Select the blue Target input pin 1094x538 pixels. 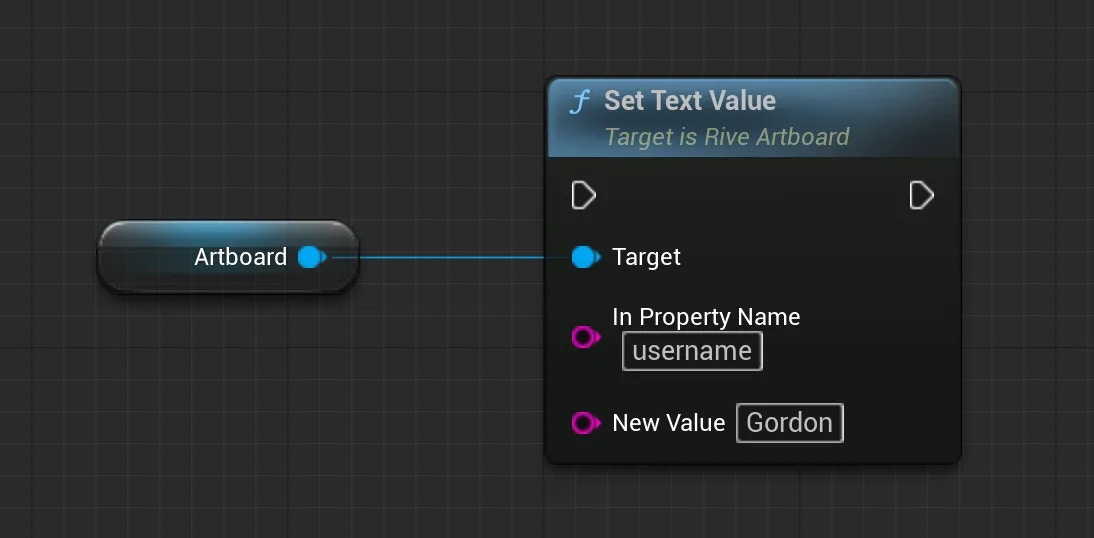point(585,257)
